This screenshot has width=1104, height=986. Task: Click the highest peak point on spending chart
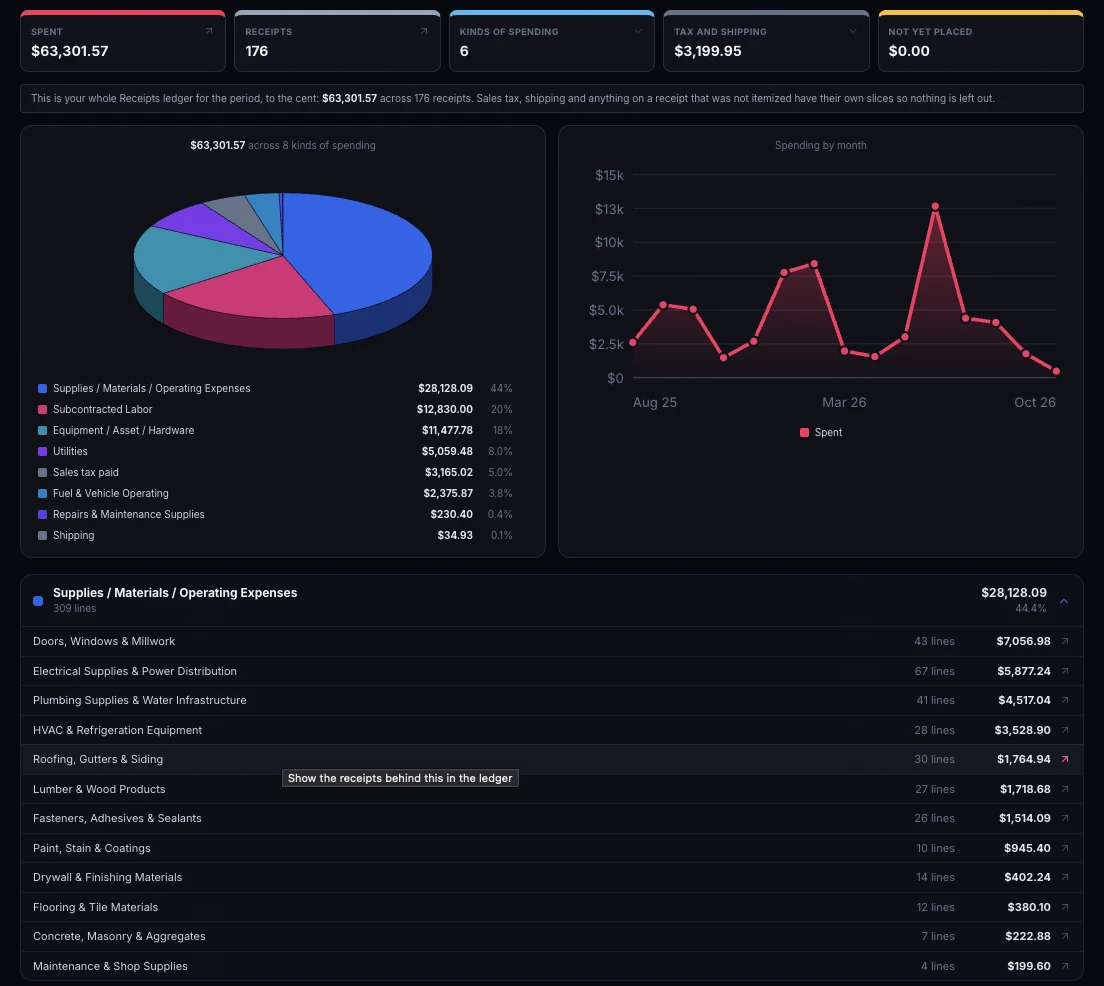[935, 206]
